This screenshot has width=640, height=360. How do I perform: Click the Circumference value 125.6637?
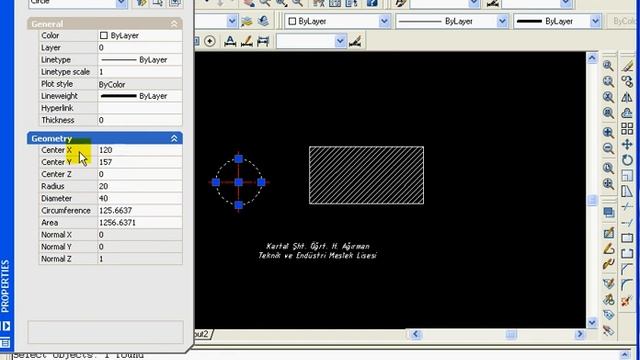(x=140, y=211)
